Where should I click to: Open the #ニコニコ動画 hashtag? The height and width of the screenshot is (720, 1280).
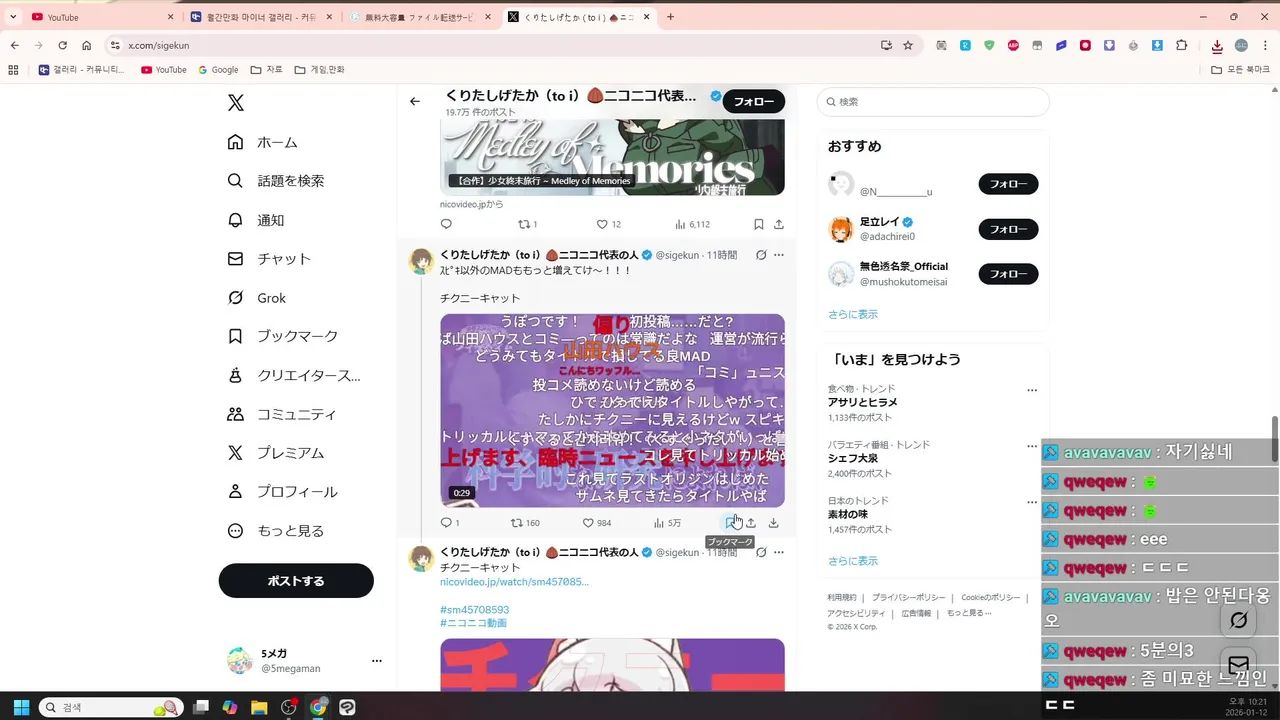click(x=473, y=623)
